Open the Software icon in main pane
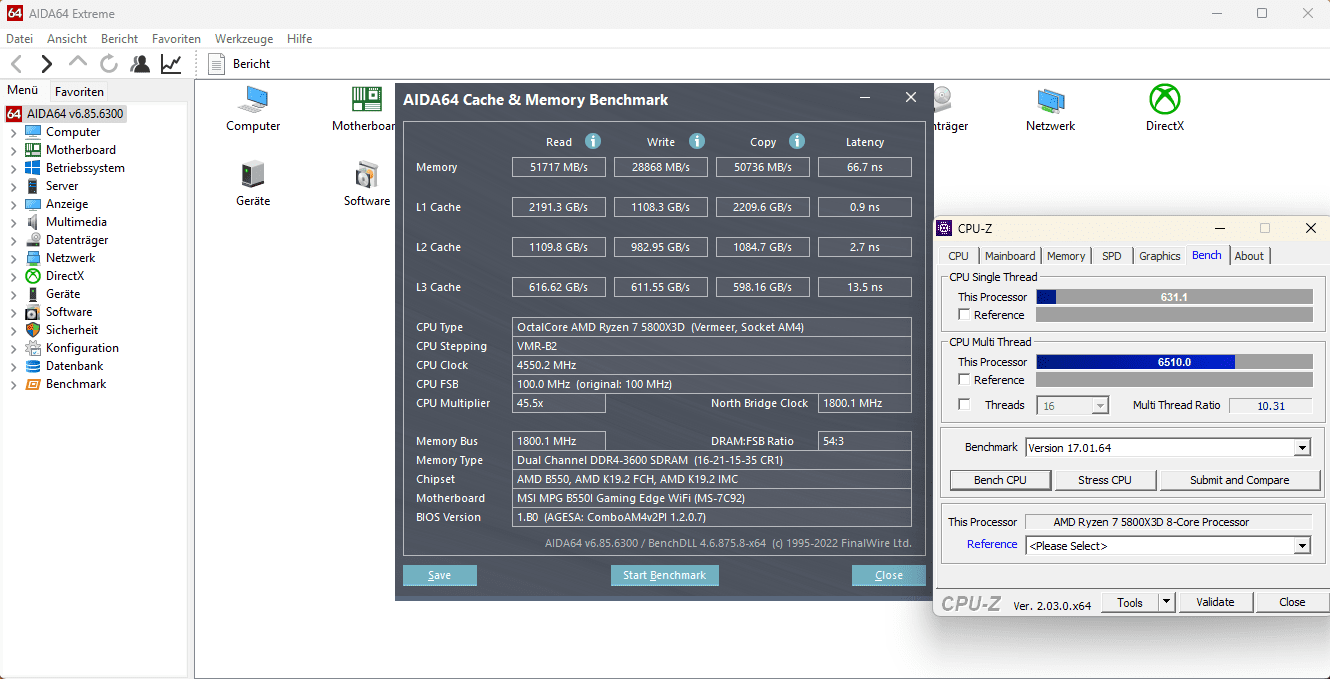This screenshot has height=679, width=1330. click(367, 184)
